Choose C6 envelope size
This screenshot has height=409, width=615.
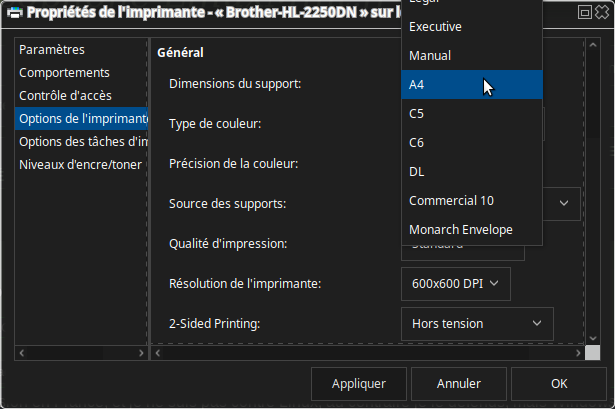pyautogui.click(x=471, y=143)
